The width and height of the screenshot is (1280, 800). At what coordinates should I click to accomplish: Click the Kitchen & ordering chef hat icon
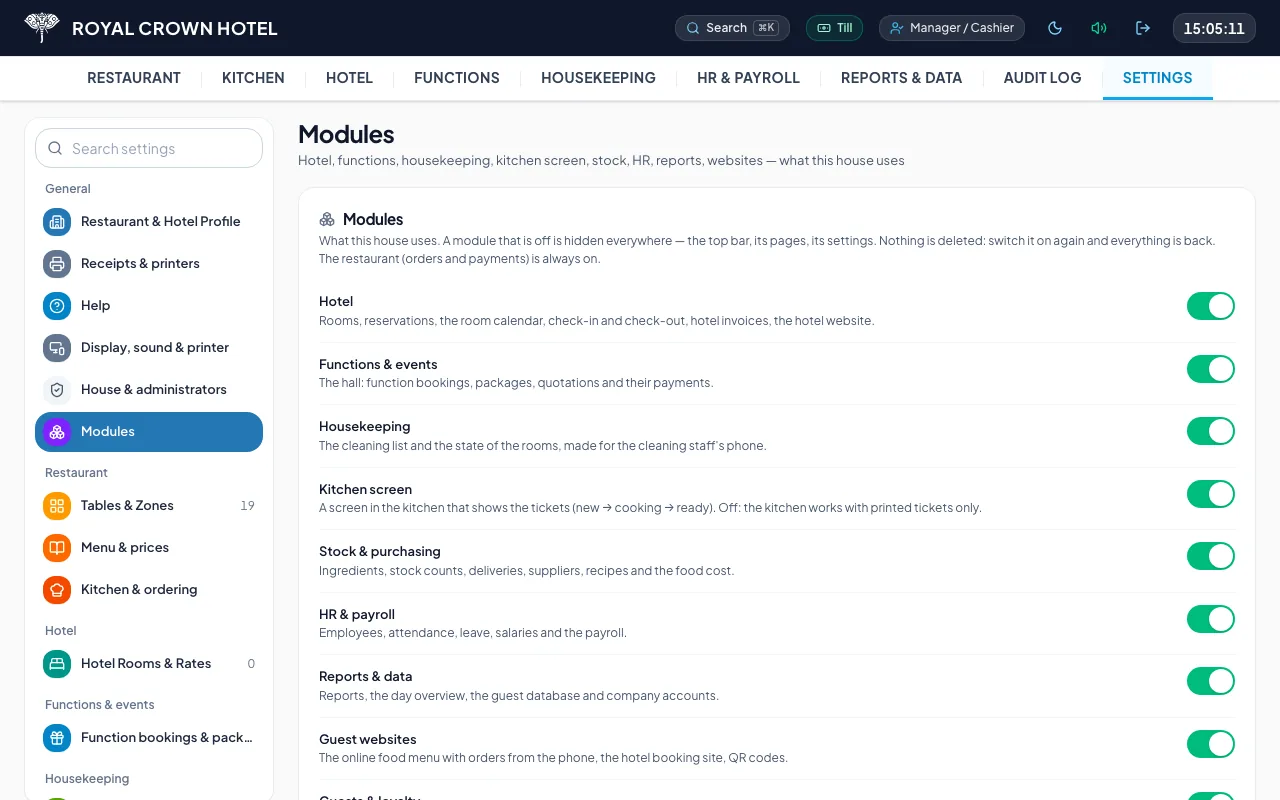point(57,590)
